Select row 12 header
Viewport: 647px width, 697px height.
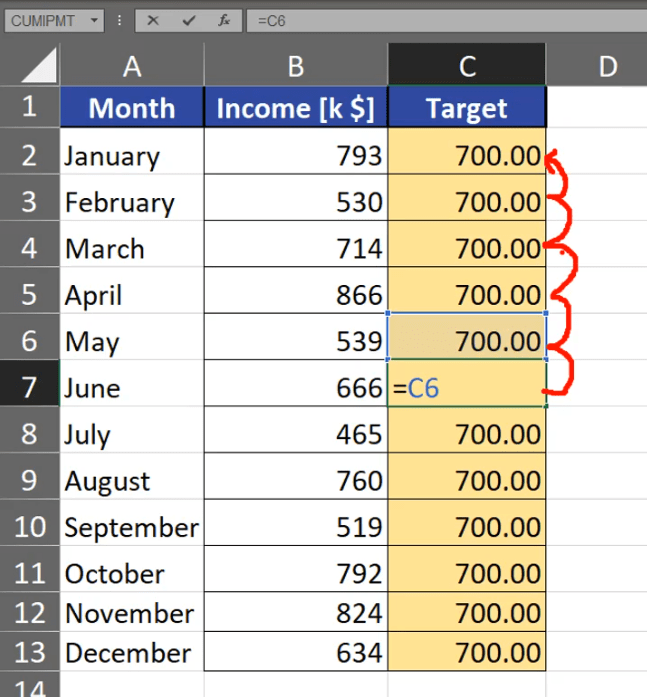click(x=29, y=613)
